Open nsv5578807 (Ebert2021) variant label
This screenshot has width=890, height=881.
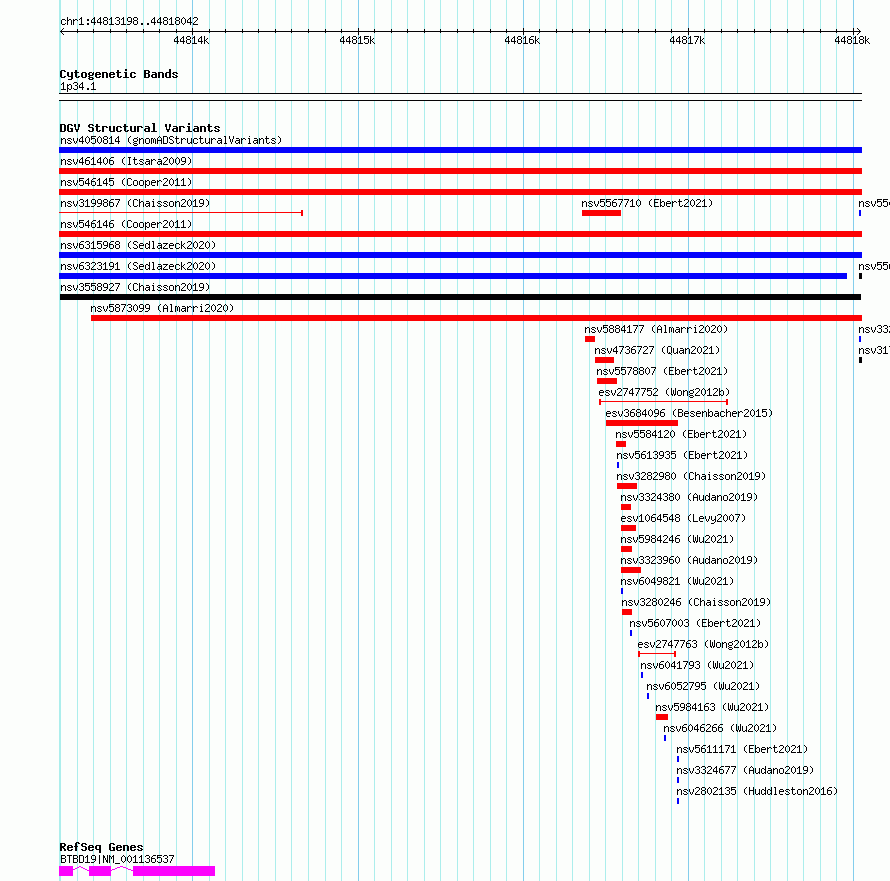click(x=662, y=371)
